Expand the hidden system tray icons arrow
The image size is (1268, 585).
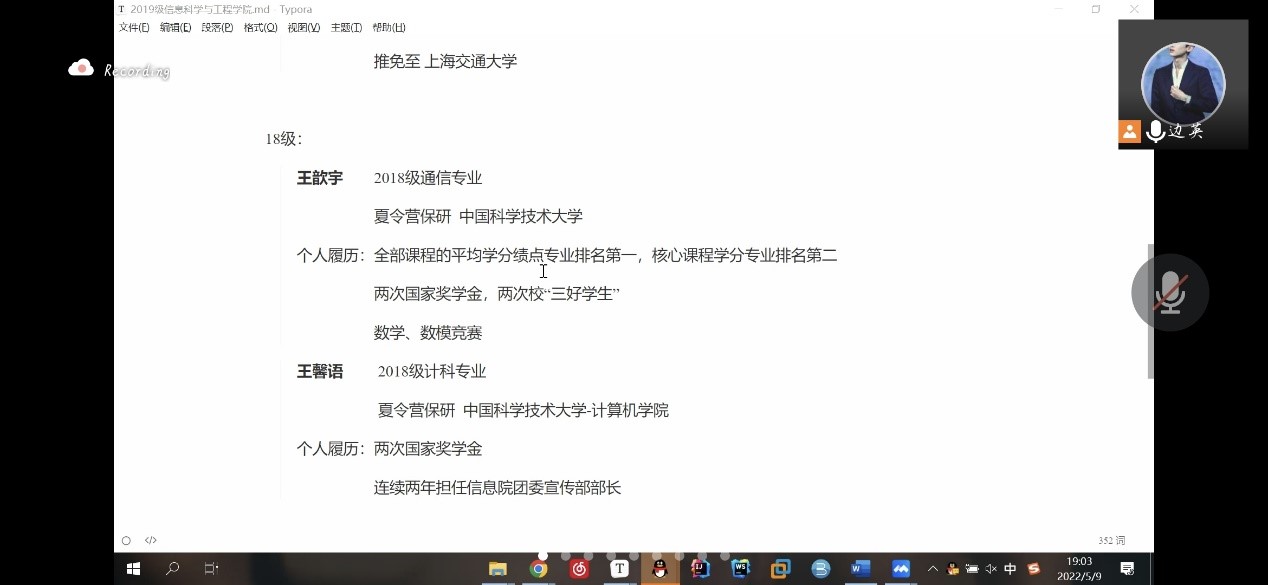(933, 569)
